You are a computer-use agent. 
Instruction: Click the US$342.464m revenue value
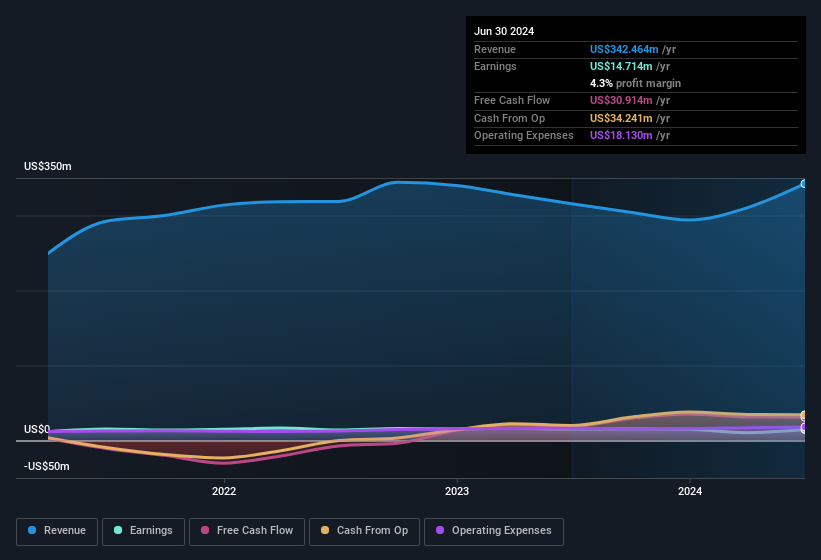(x=624, y=49)
